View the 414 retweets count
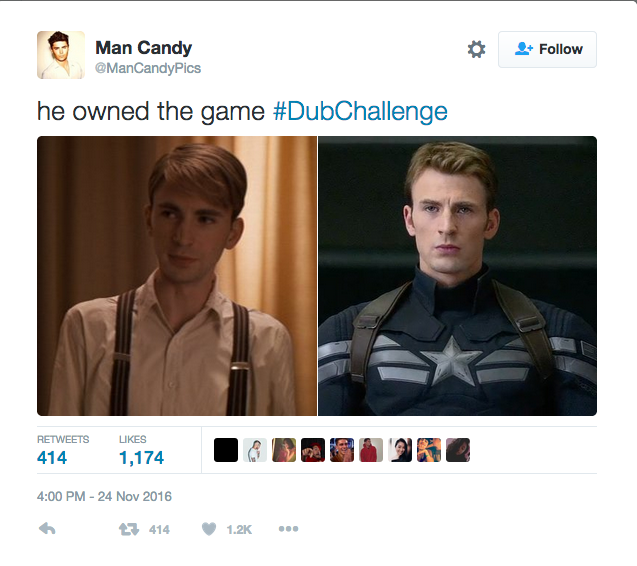 pyautogui.click(x=52, y=458)
